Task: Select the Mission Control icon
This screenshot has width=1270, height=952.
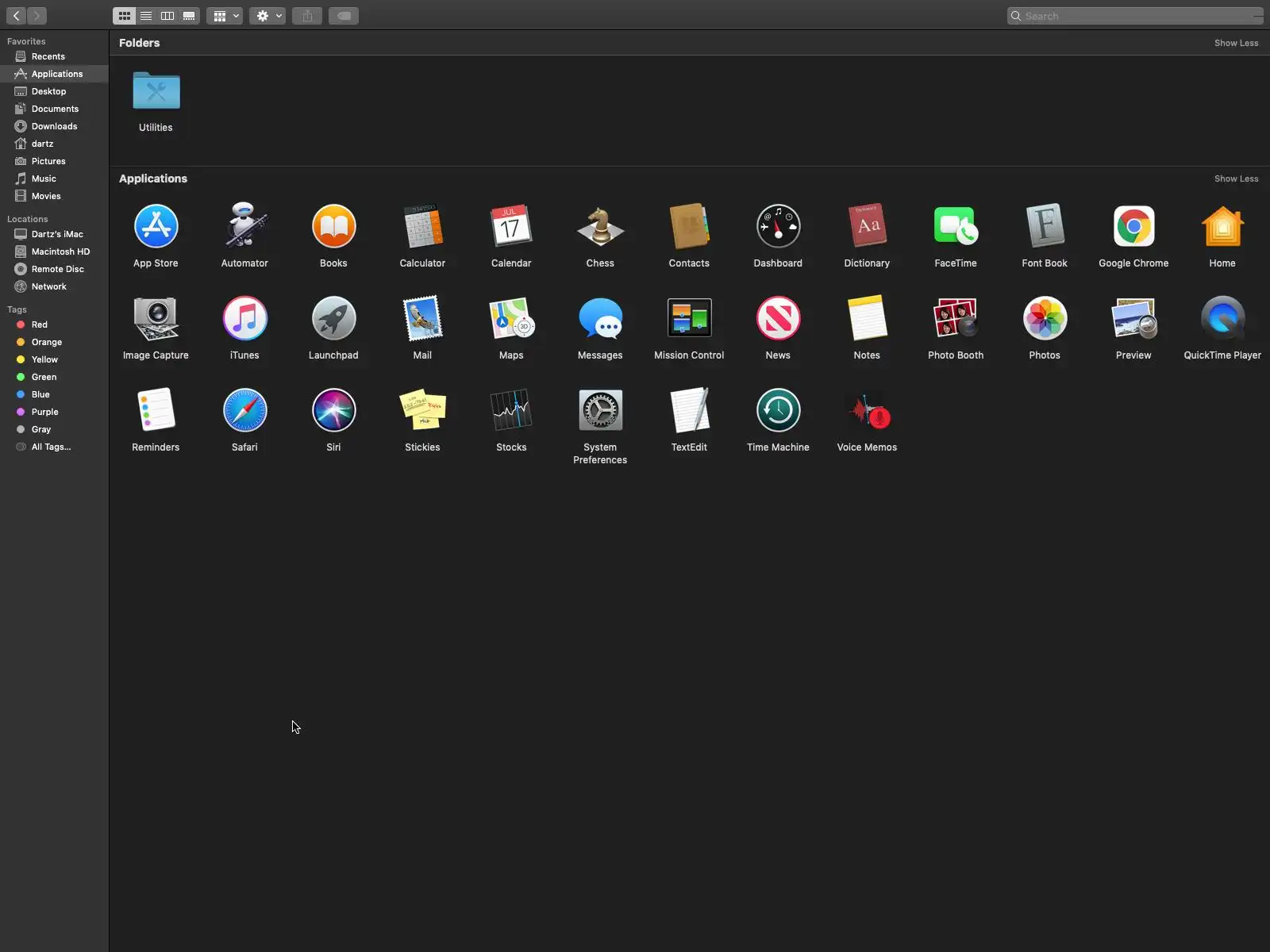Action: click(x=689, y=319)
